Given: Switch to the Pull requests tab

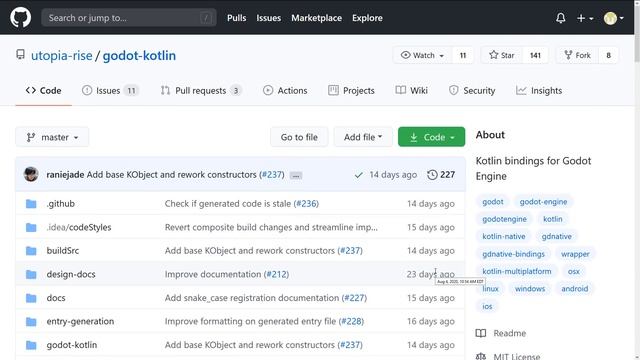Looking at the screenshot, I should 201,91.
